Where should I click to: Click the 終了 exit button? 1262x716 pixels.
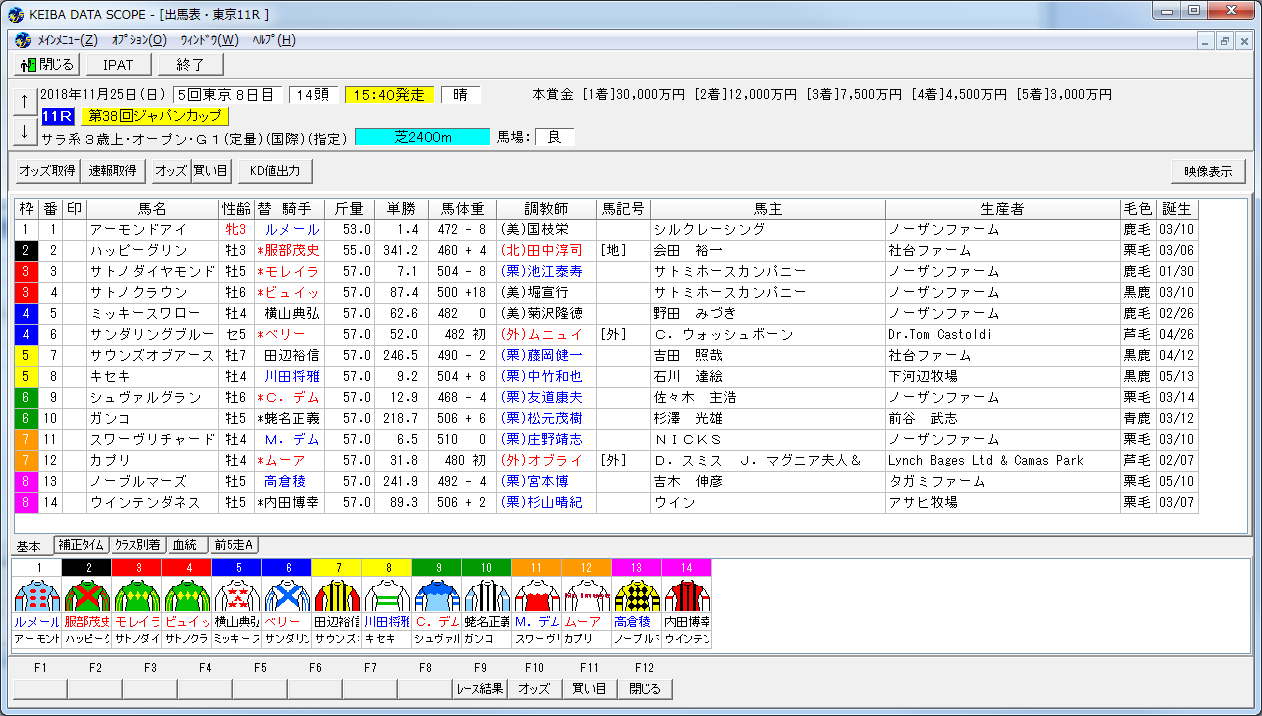(190, 65)
